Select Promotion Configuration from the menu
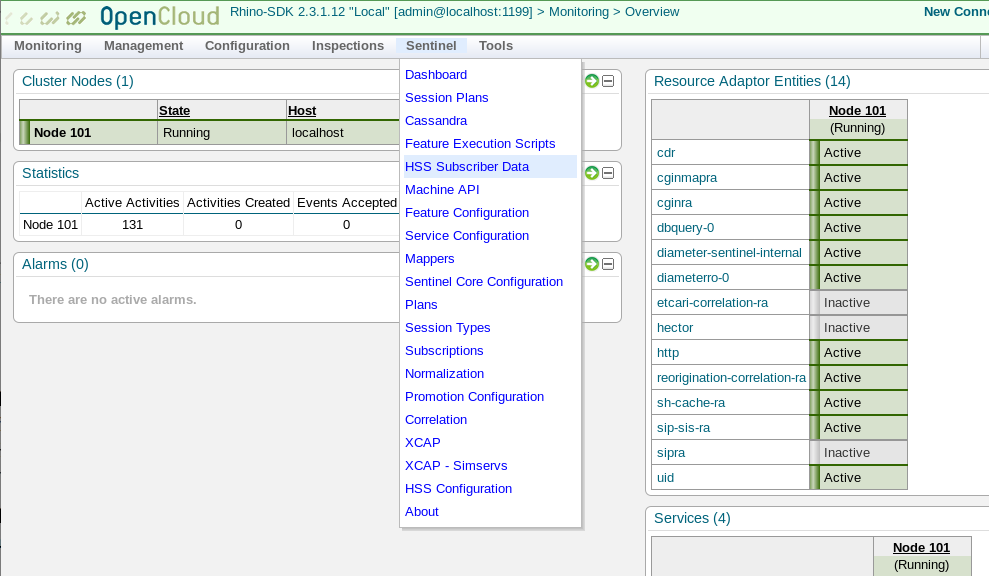The image size is (989, 576). (x=474, y=397)
